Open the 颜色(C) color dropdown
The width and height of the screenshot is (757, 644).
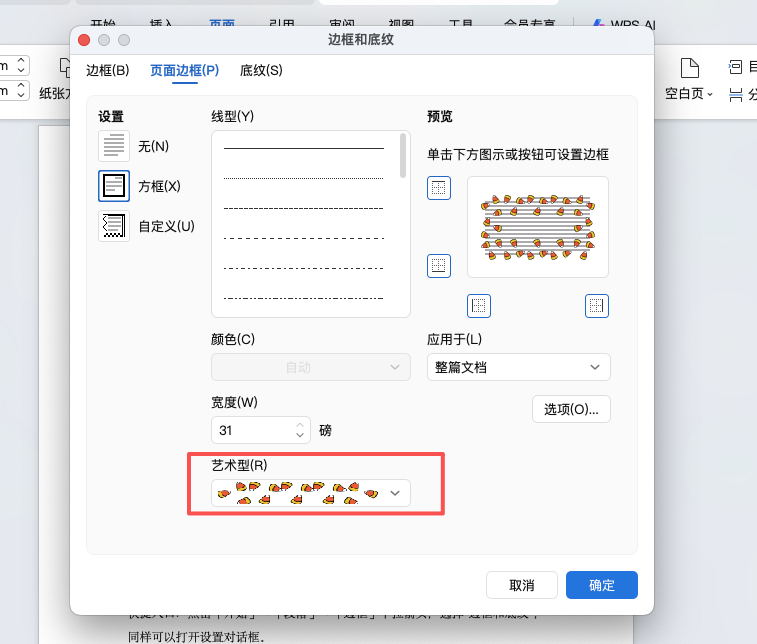[311, 367]
